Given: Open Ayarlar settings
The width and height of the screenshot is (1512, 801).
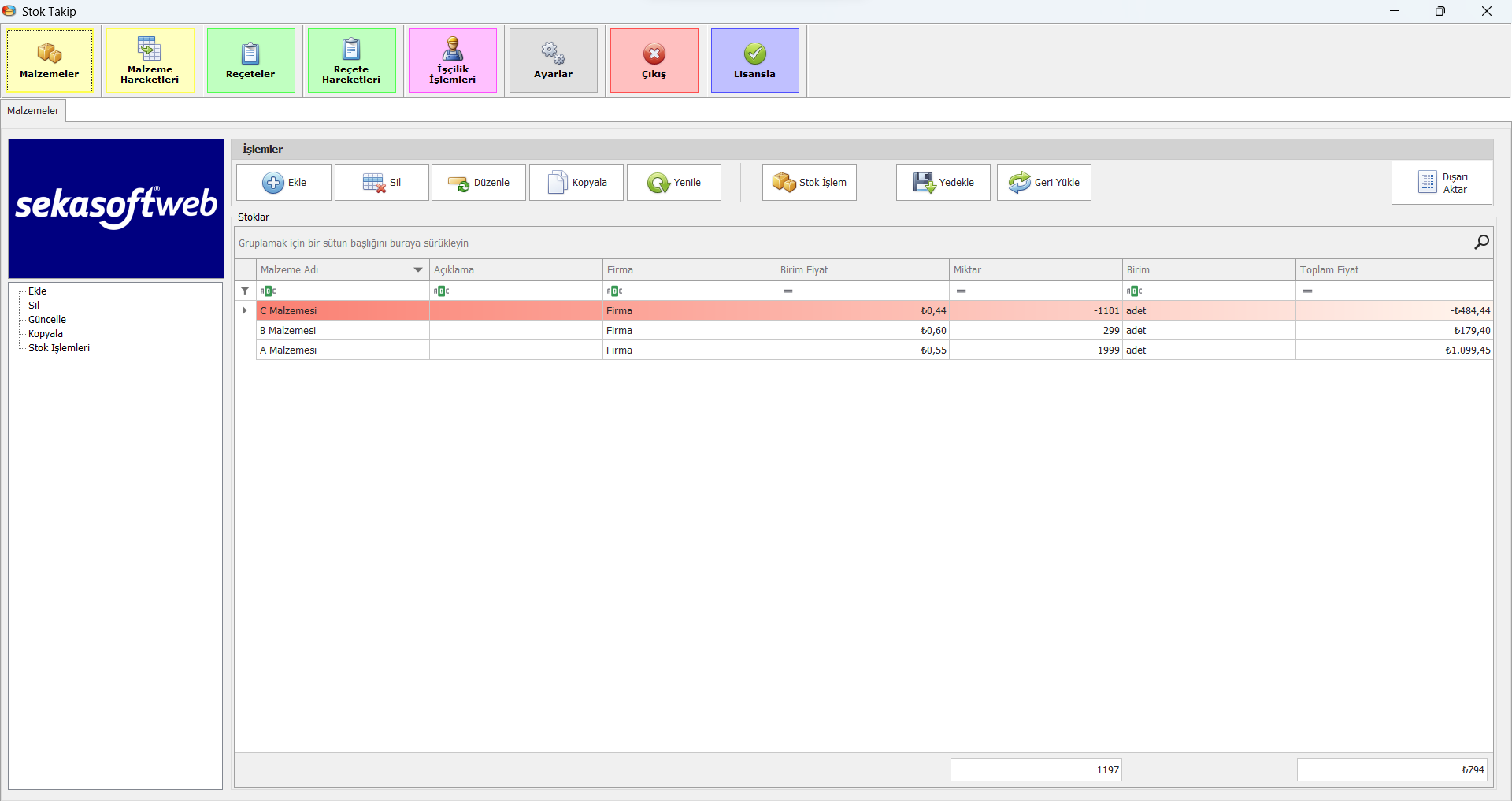Looking at the screenshot, I should (553, 61).
